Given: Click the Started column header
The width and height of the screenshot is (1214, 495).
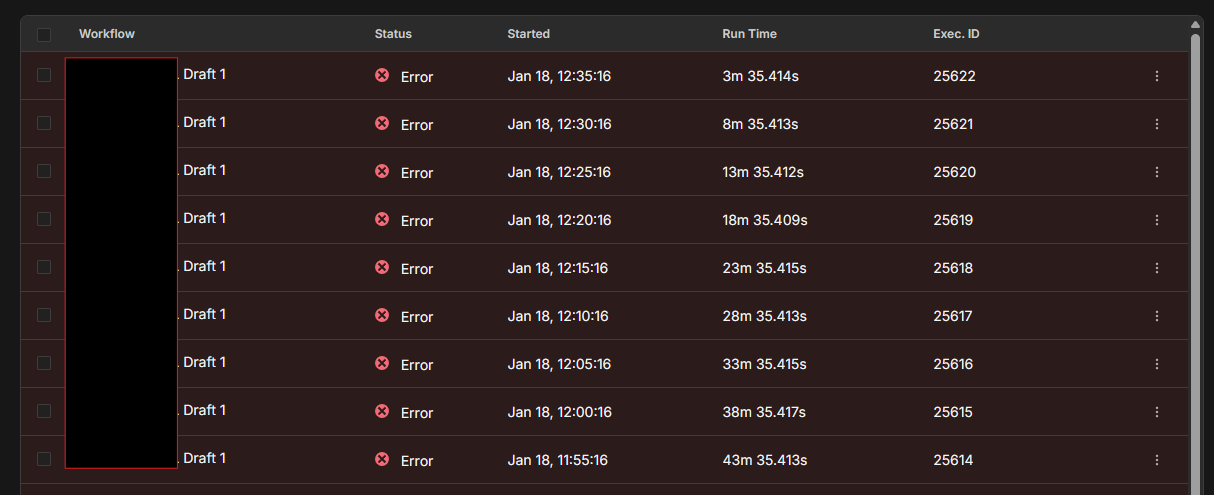Looking at the screenshot, I should 528,34.
